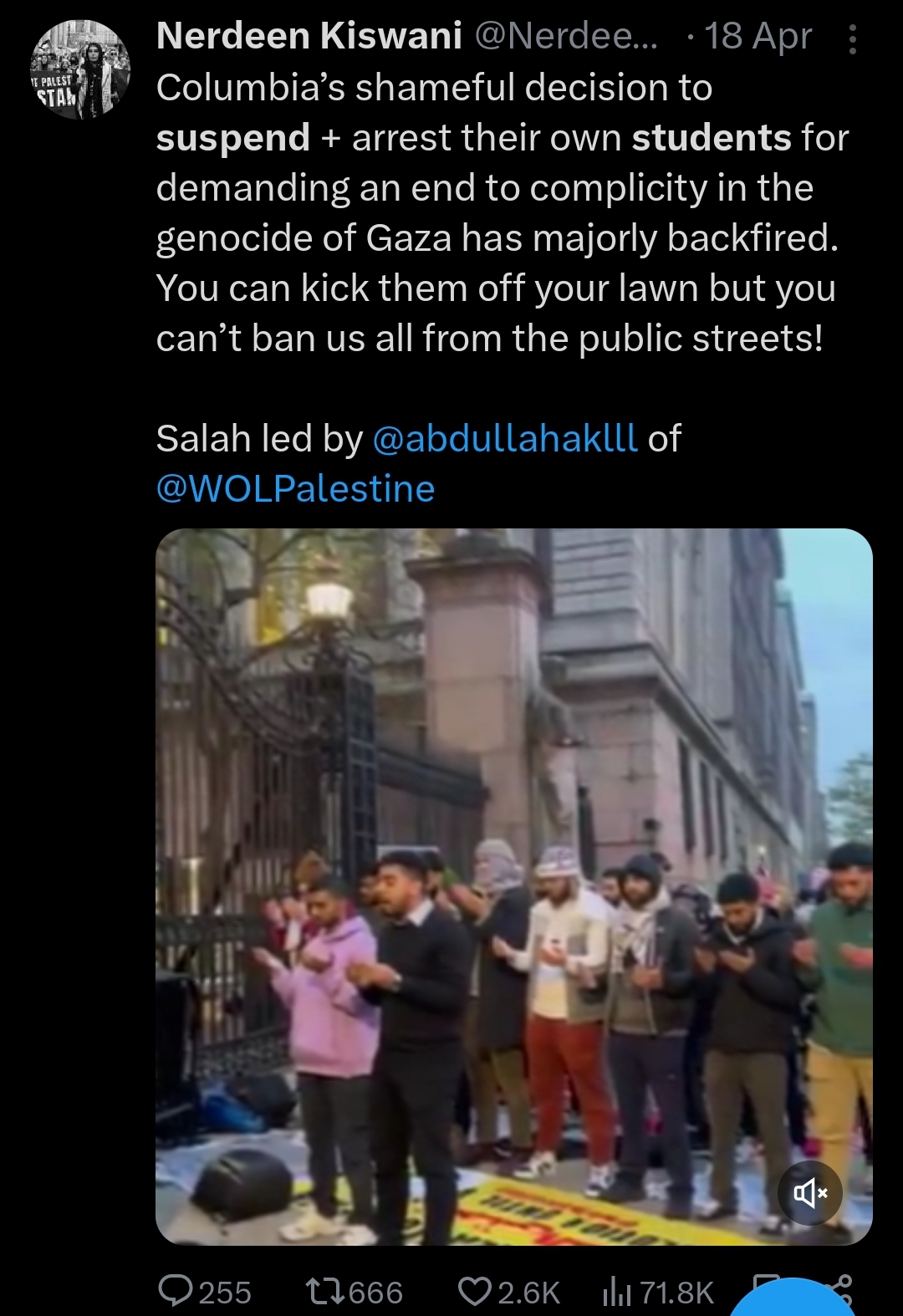Open the tweet text about Columbia's decision
The image size is (903, 1316).
(x=502, y=212)
